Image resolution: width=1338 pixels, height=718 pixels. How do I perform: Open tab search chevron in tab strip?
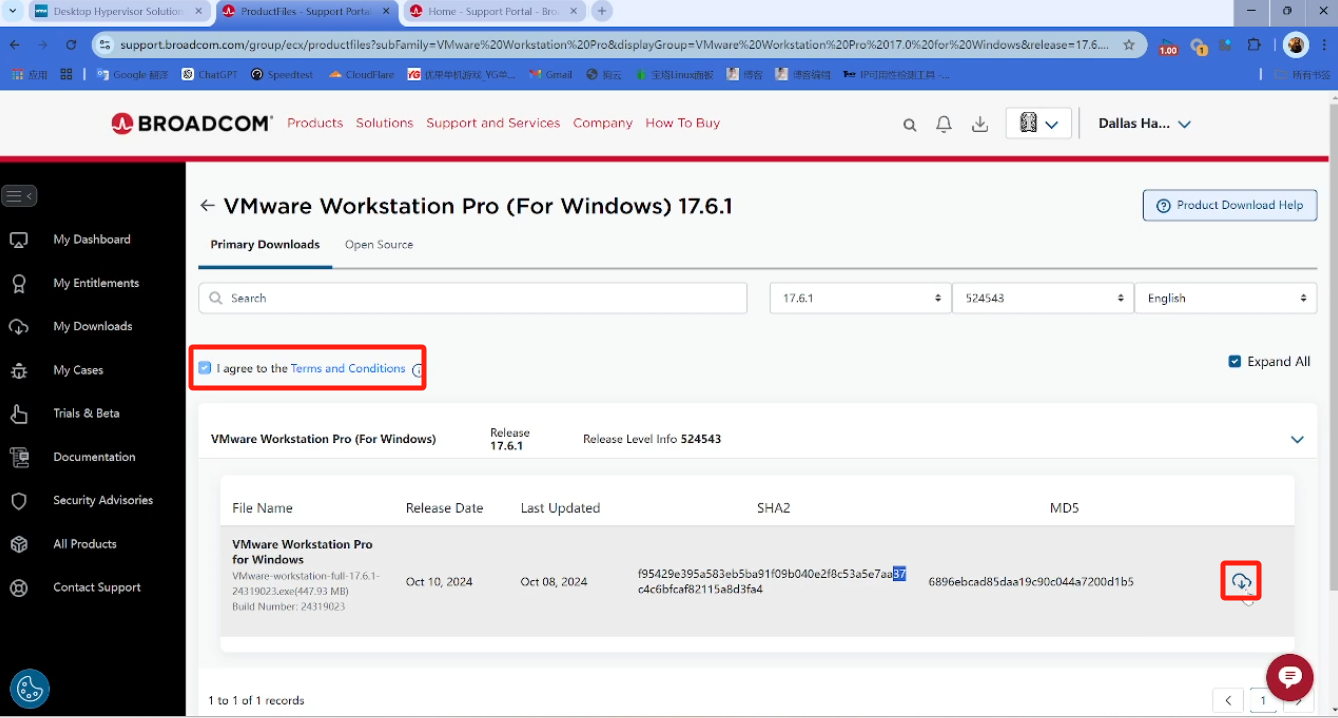click(12, 11)
